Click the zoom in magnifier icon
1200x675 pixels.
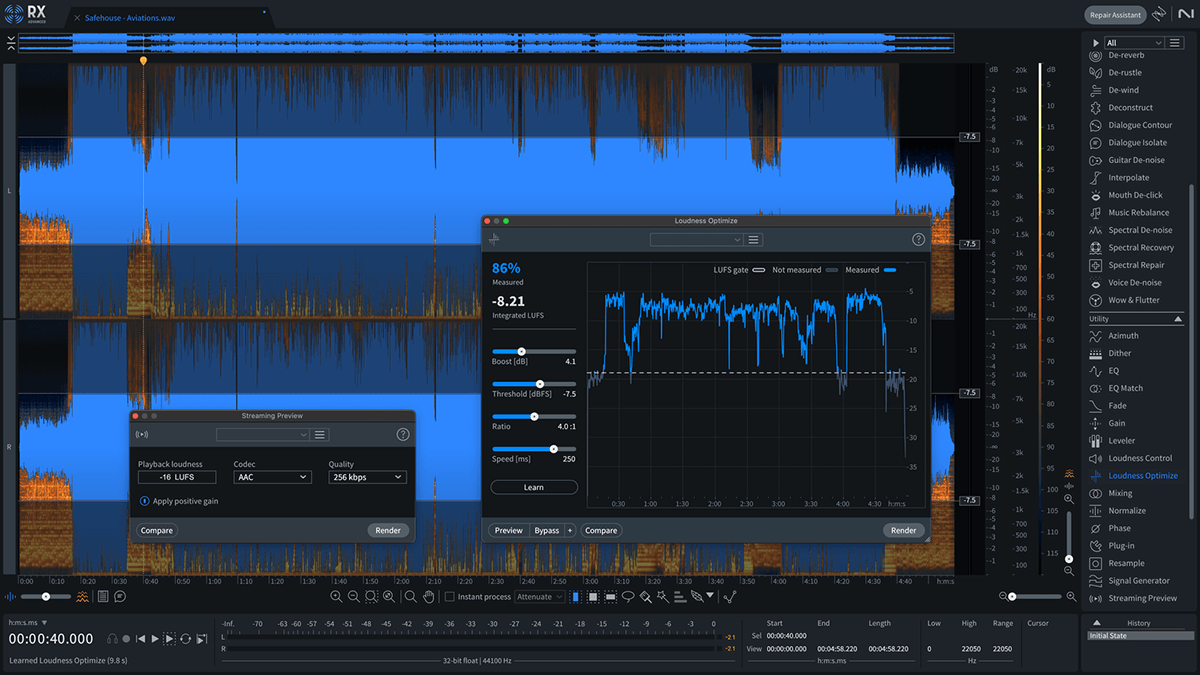click(336, 597)
